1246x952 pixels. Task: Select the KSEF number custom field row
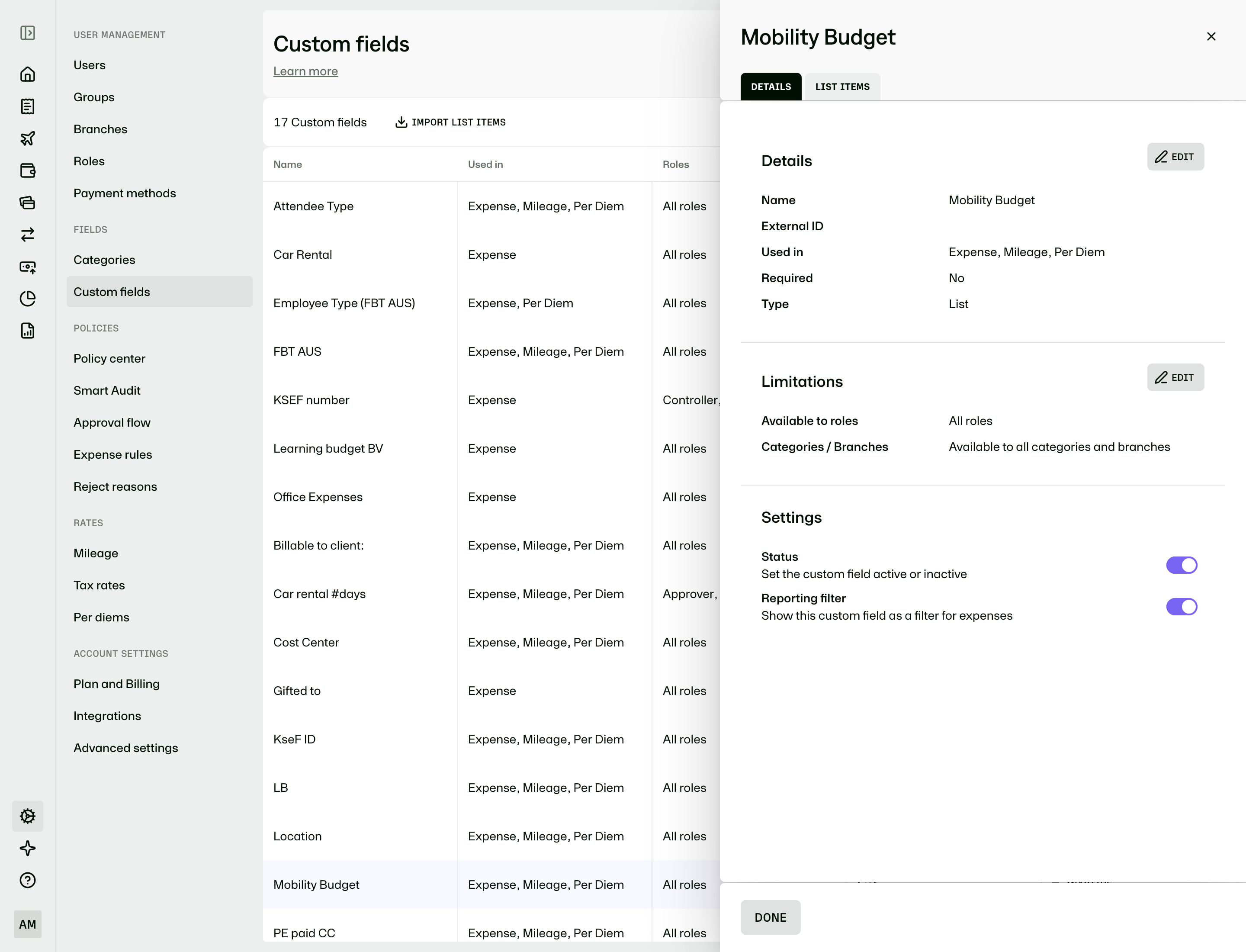pyautogui.click(x=491, y=400)
